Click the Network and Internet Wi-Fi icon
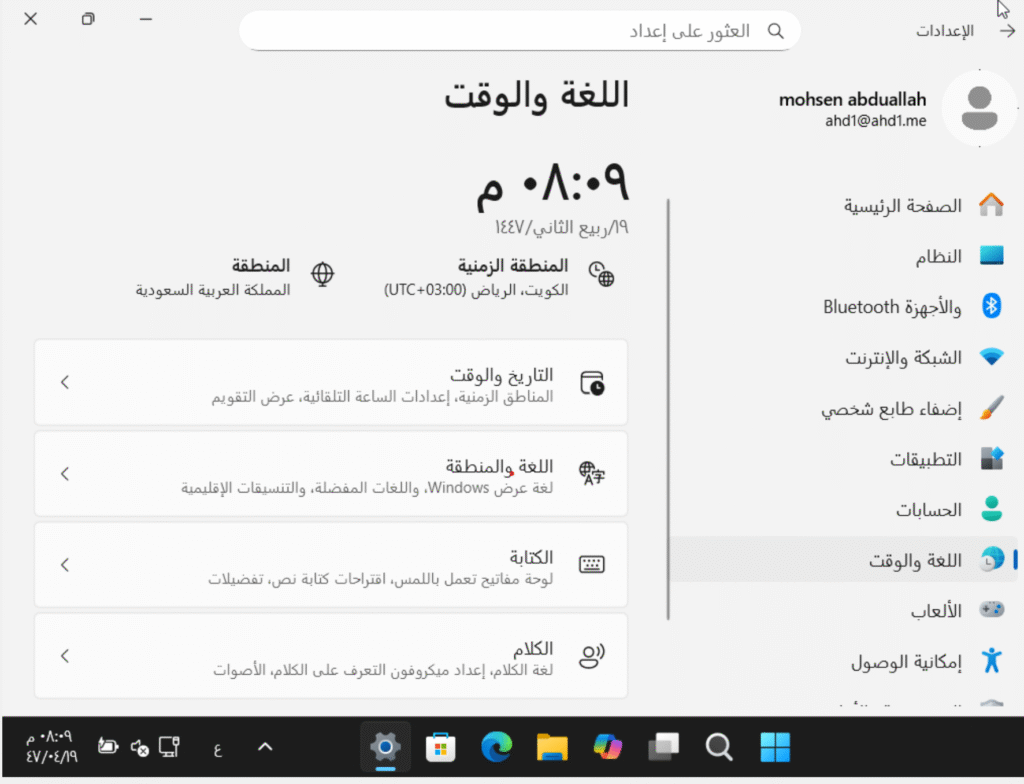Image resolution: width=1024 pixels, height=784 pixels. point(991,358)
